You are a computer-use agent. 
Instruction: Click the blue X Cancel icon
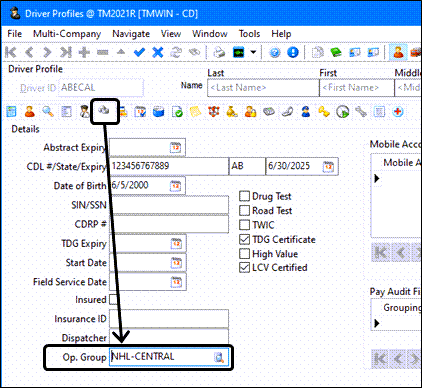[158, 52]
